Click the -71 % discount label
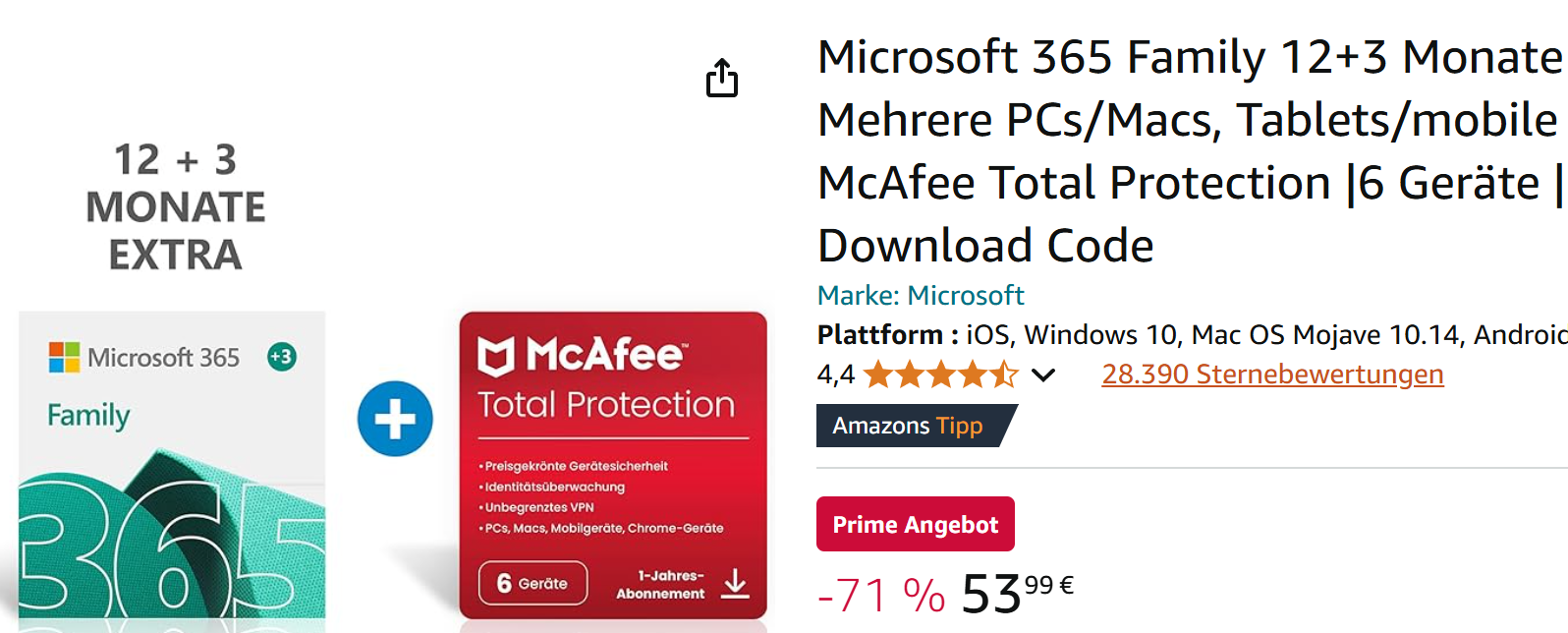 tap(881, 595)
